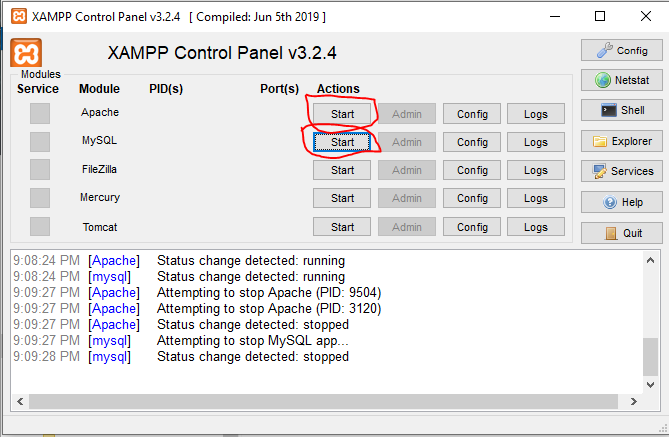Open Help with the question mark icon
This screenshot has width=669, height=437.
pos(622,202)
